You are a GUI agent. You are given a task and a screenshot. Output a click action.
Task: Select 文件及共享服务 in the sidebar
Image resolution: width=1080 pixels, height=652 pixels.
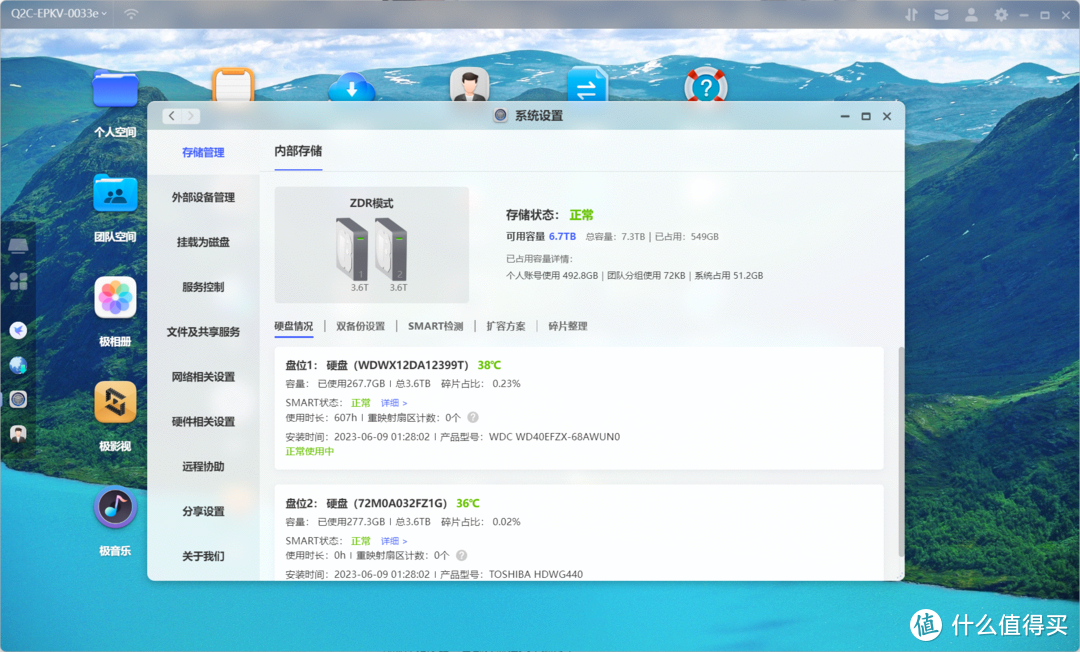point(203,331)
